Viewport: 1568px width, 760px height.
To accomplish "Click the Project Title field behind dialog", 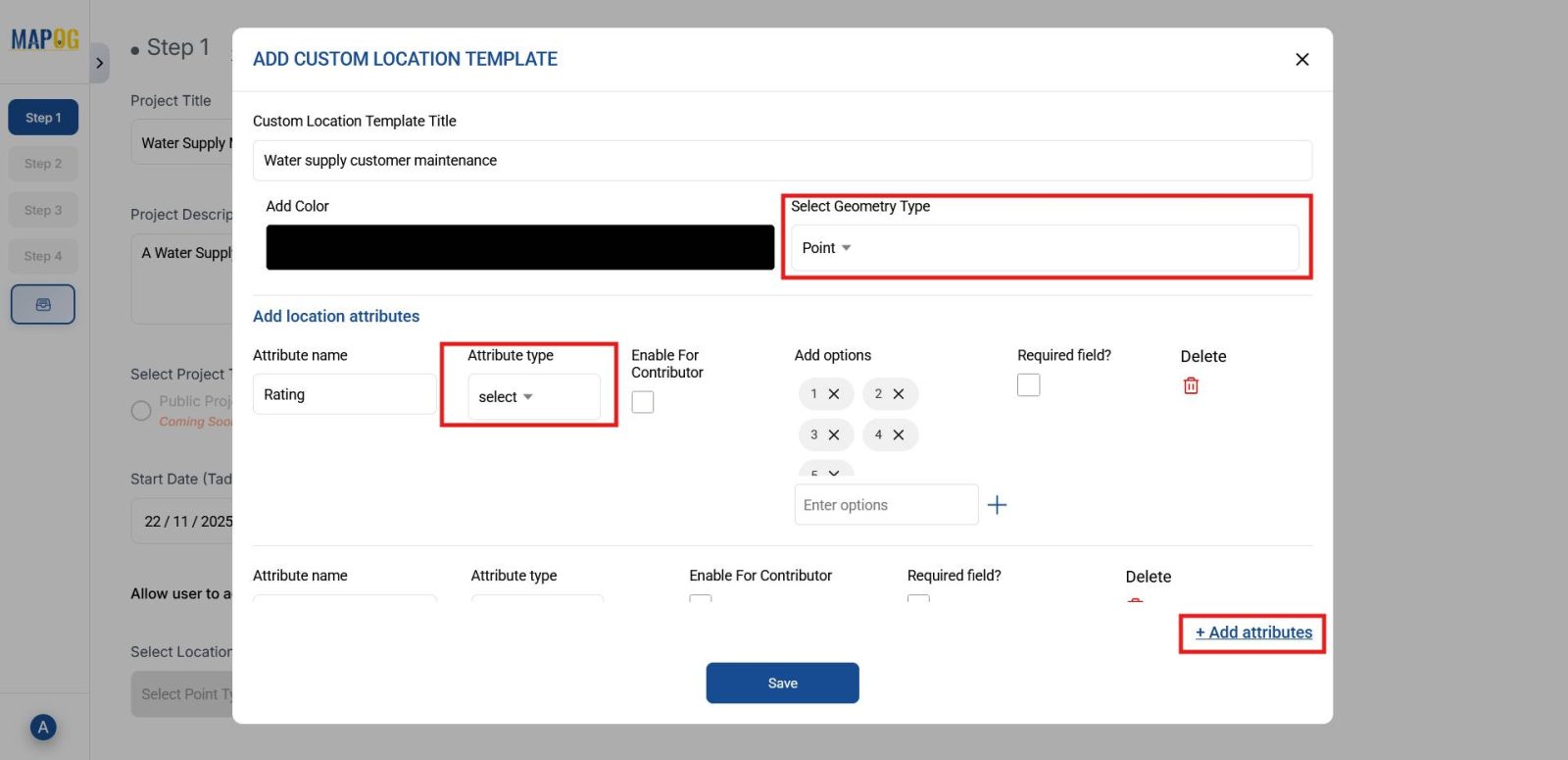I will [x=182, y=143].
